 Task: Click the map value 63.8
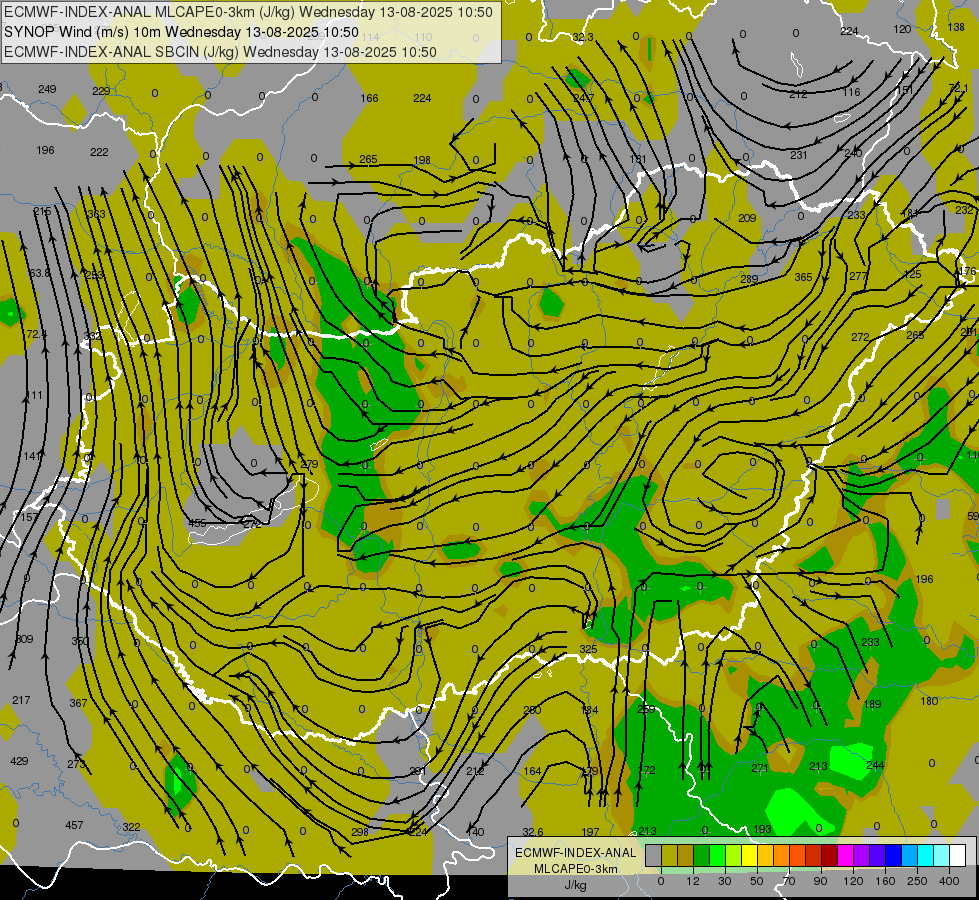pyautogui.click(x=39, y=273)
